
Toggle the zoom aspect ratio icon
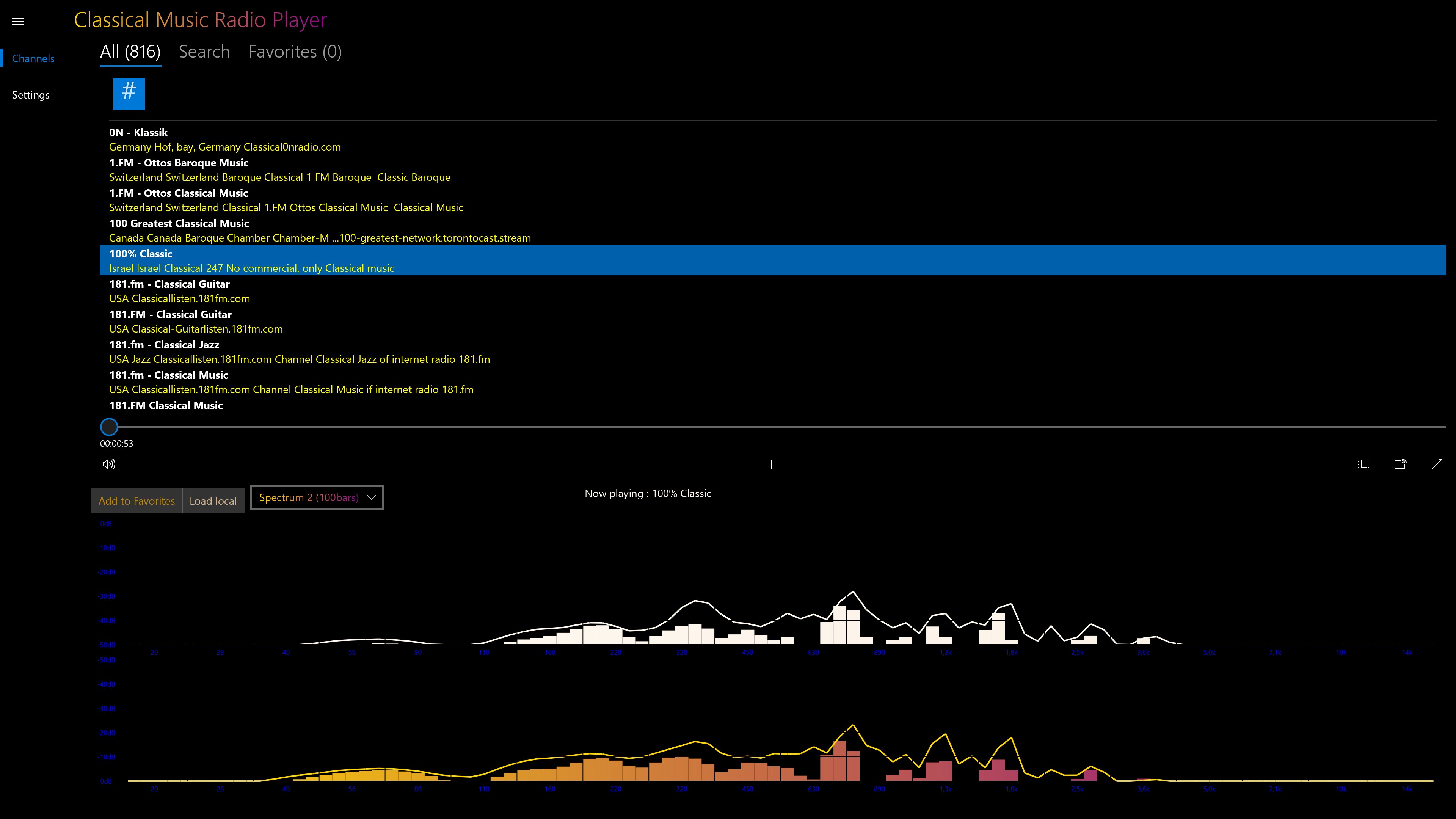[x=1364, y=464]
